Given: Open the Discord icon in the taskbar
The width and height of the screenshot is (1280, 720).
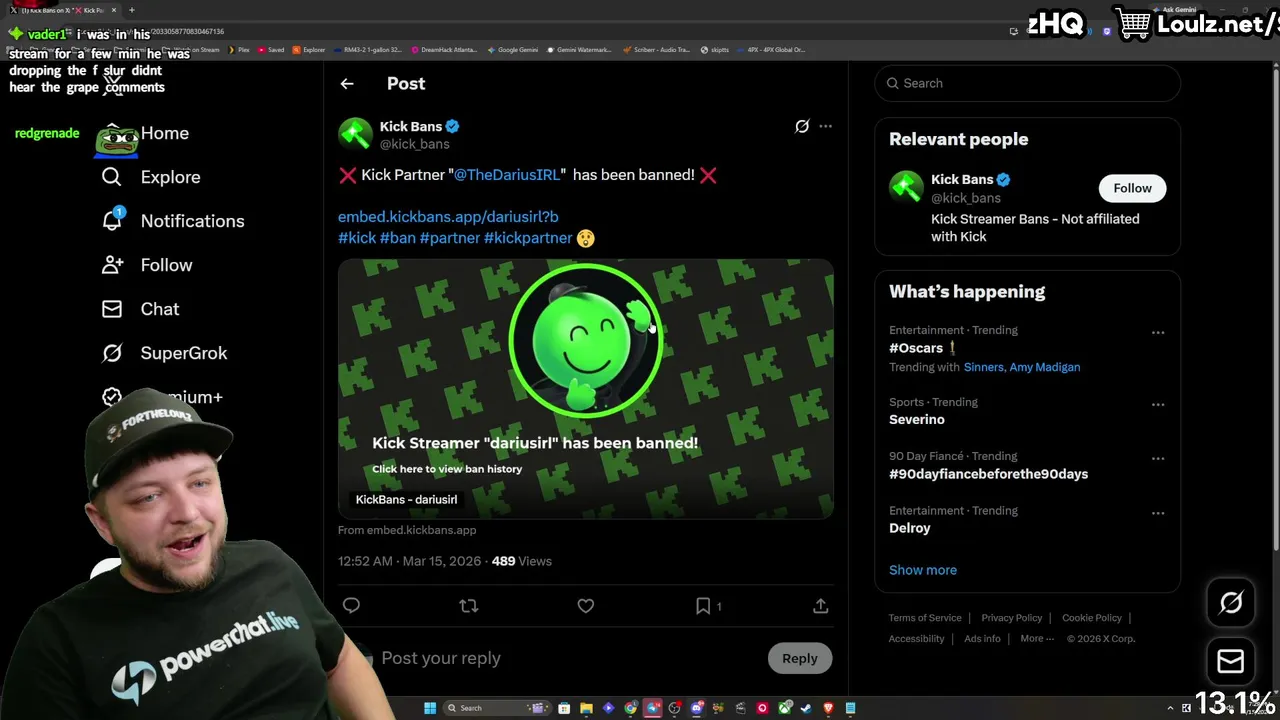Looking at the screenshot, I should pos(697,708).
